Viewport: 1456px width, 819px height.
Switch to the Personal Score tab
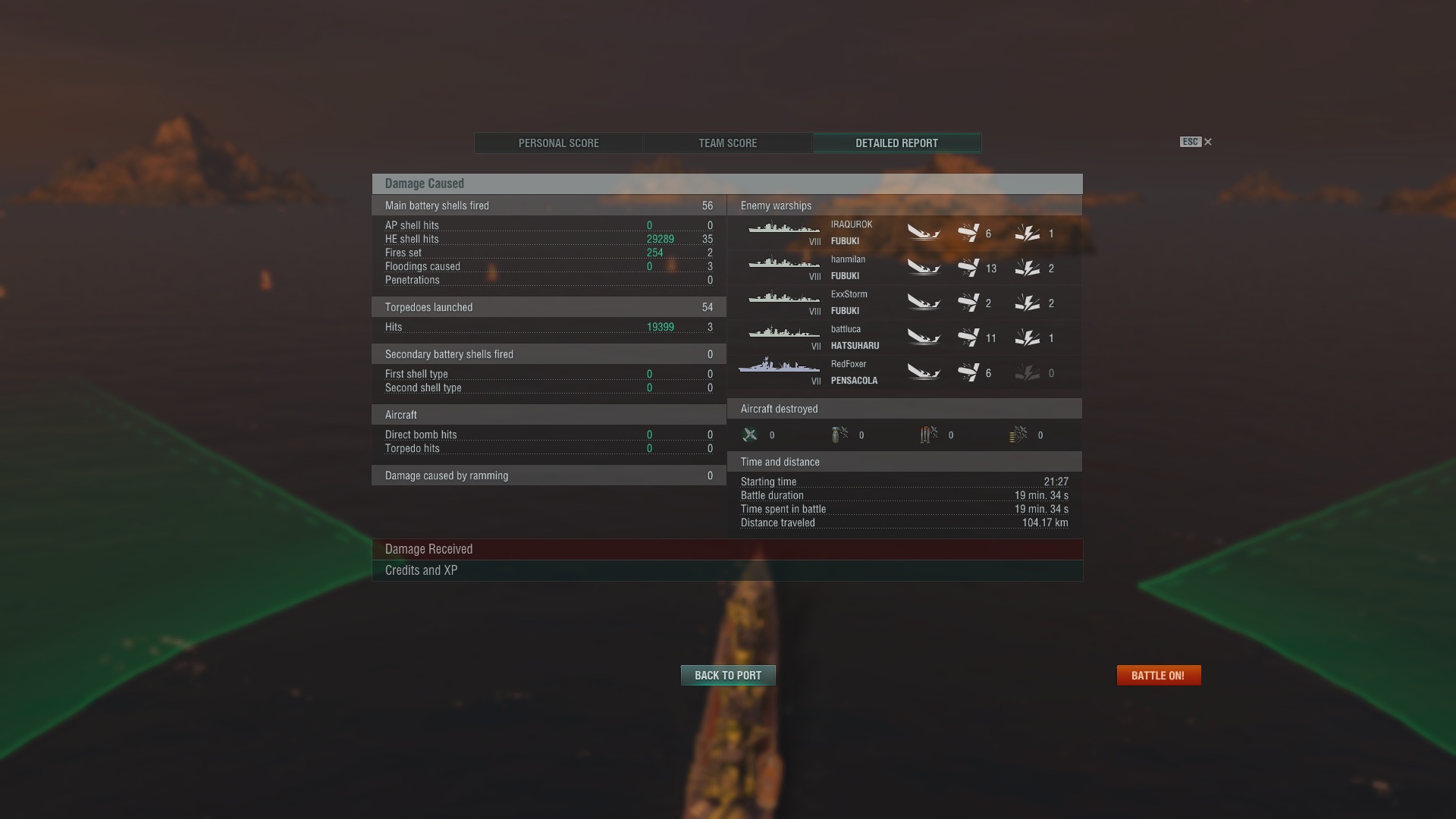[x=559, y=143]
